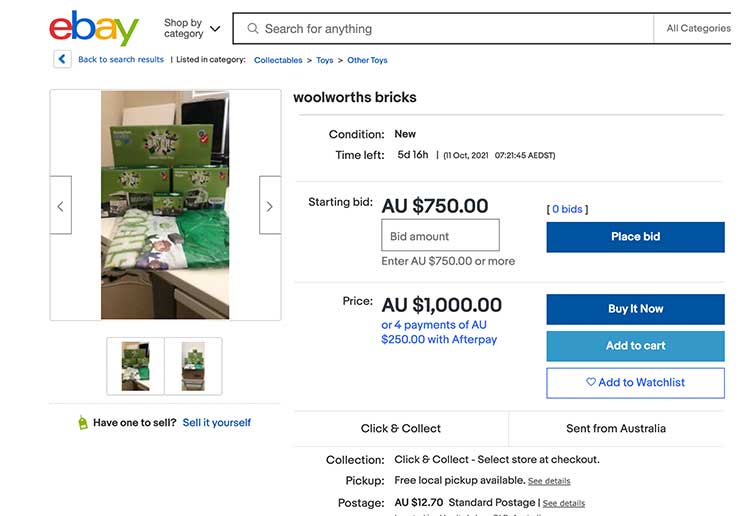Image resolution: width=750 pixels, height=516 pixels.
Task: Select the Click & Collect tab
Action: tap(401, 428)
